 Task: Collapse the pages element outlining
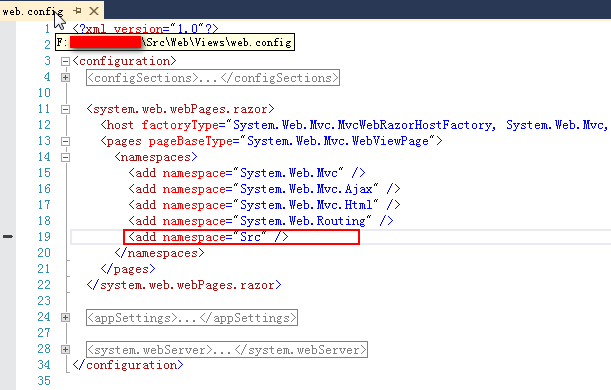pos(65,141)
